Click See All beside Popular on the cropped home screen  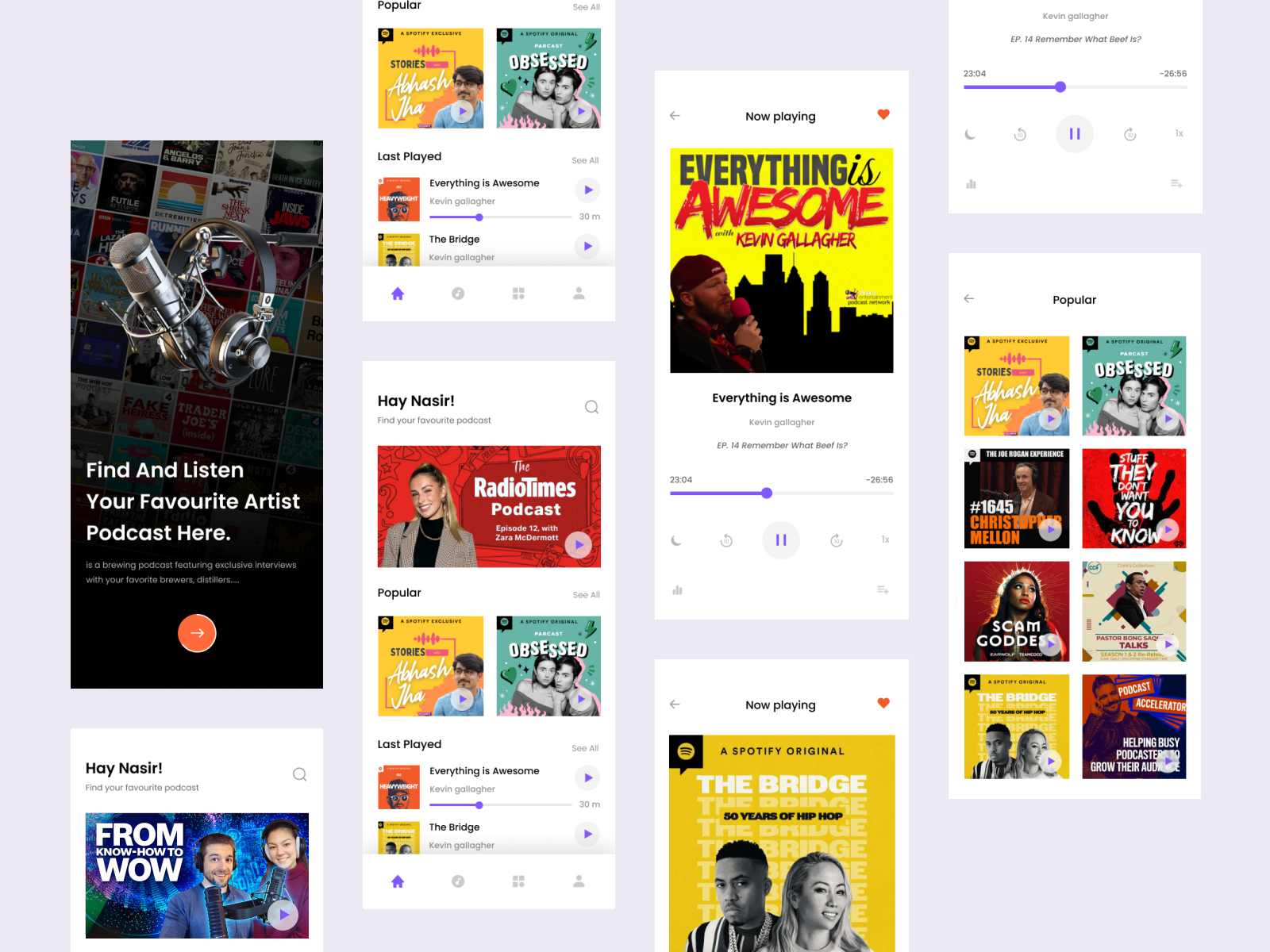tap(587, 7)
